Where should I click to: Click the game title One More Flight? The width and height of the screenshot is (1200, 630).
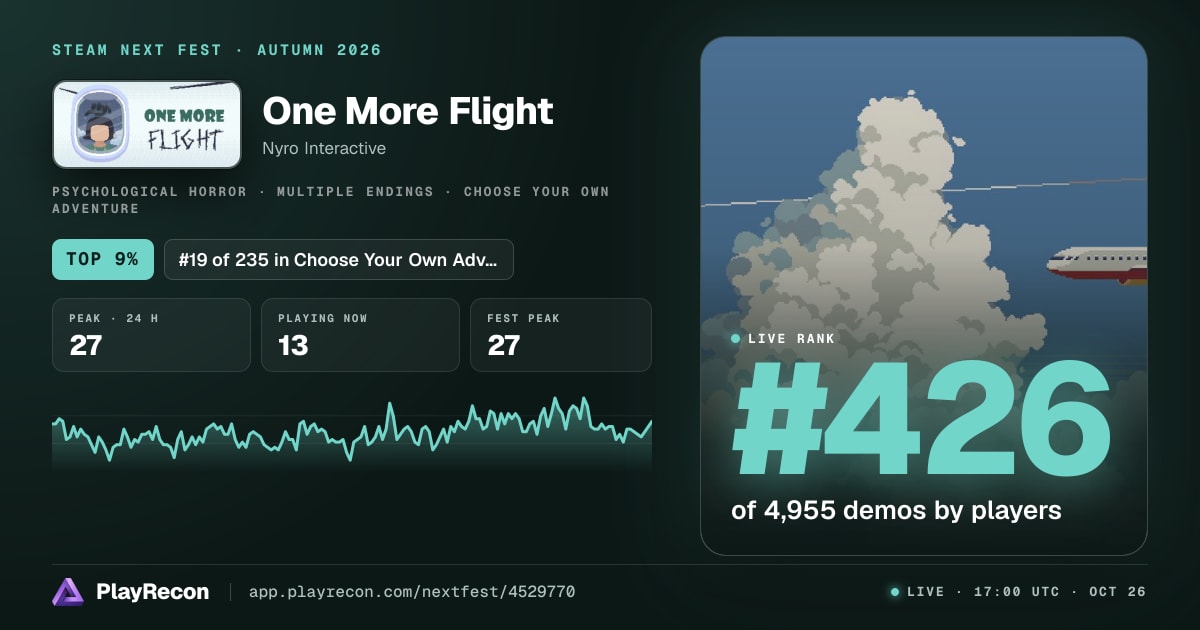(408, 111)
